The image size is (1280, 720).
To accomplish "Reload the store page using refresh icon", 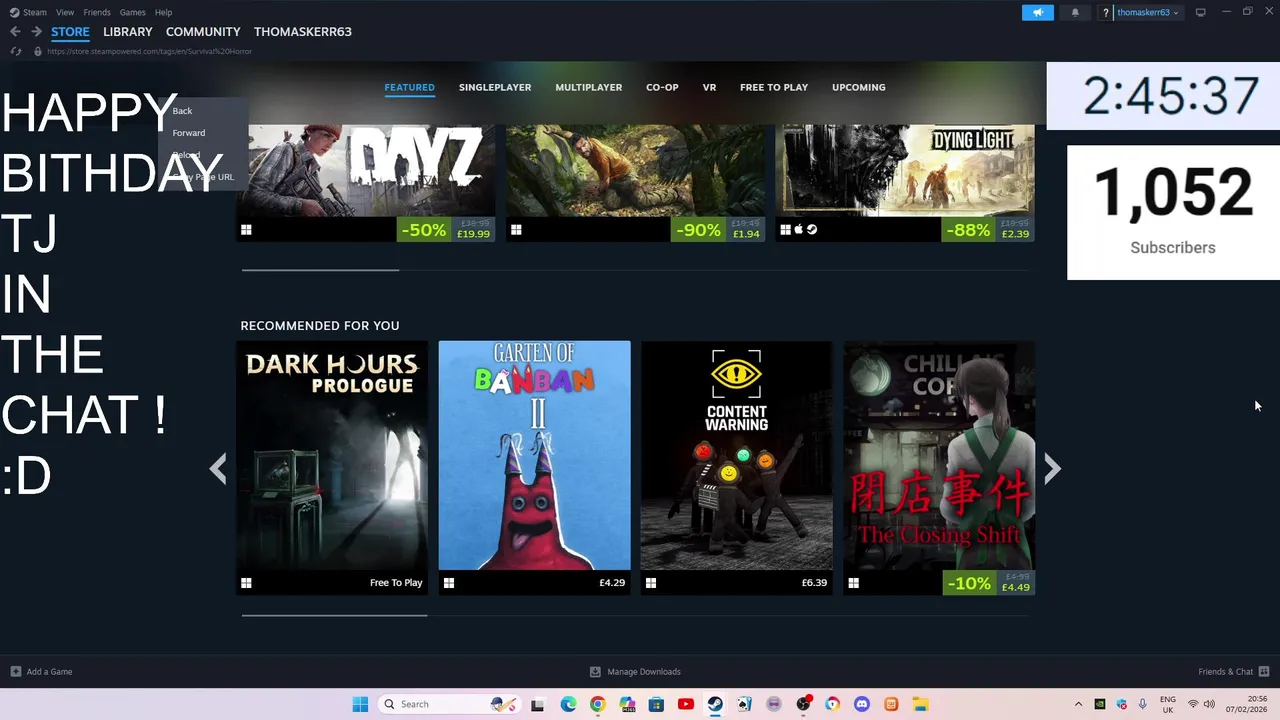I will [x=15, y=51].
